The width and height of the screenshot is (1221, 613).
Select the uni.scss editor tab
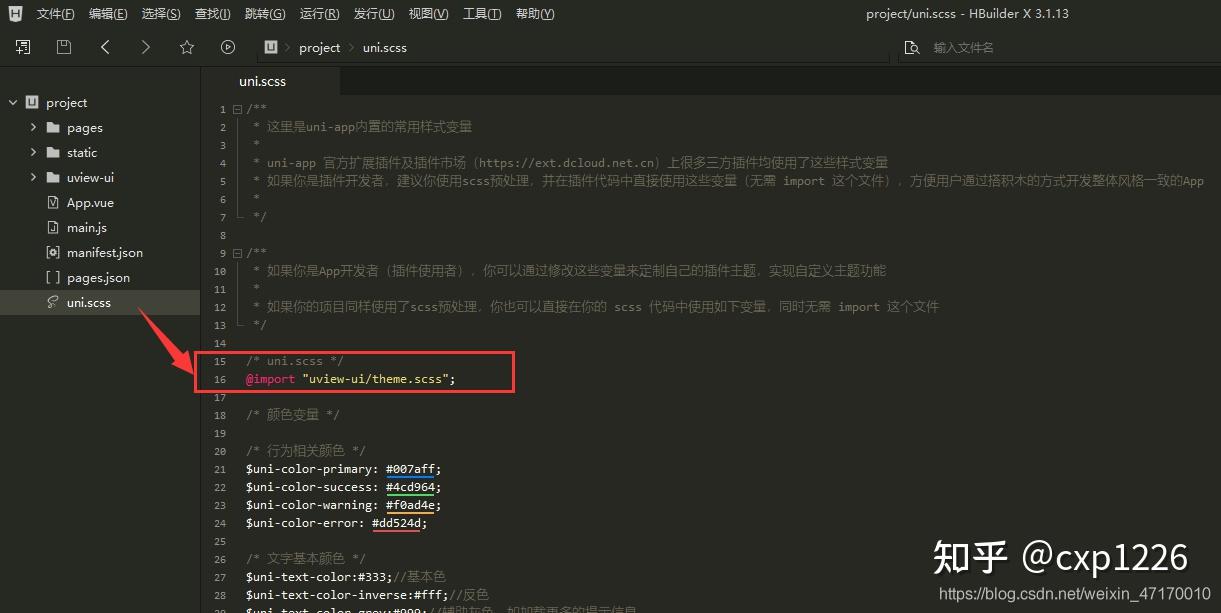click(x=262, y=81)
